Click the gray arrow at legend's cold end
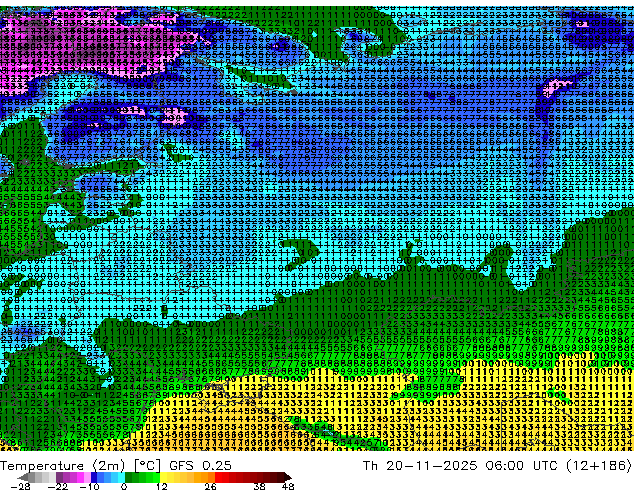This screenshot has width=634, height=490. point(23,477)
